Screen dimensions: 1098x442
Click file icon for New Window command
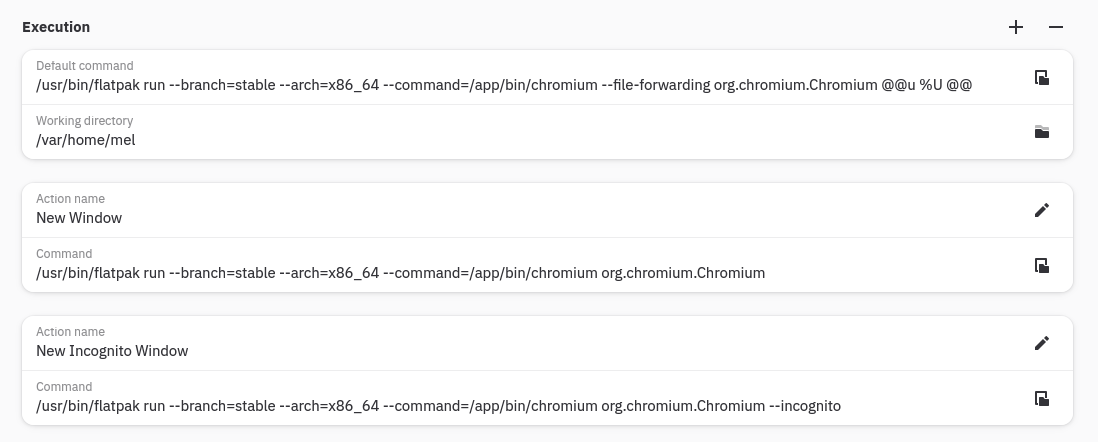click(x=1041, y=266)
